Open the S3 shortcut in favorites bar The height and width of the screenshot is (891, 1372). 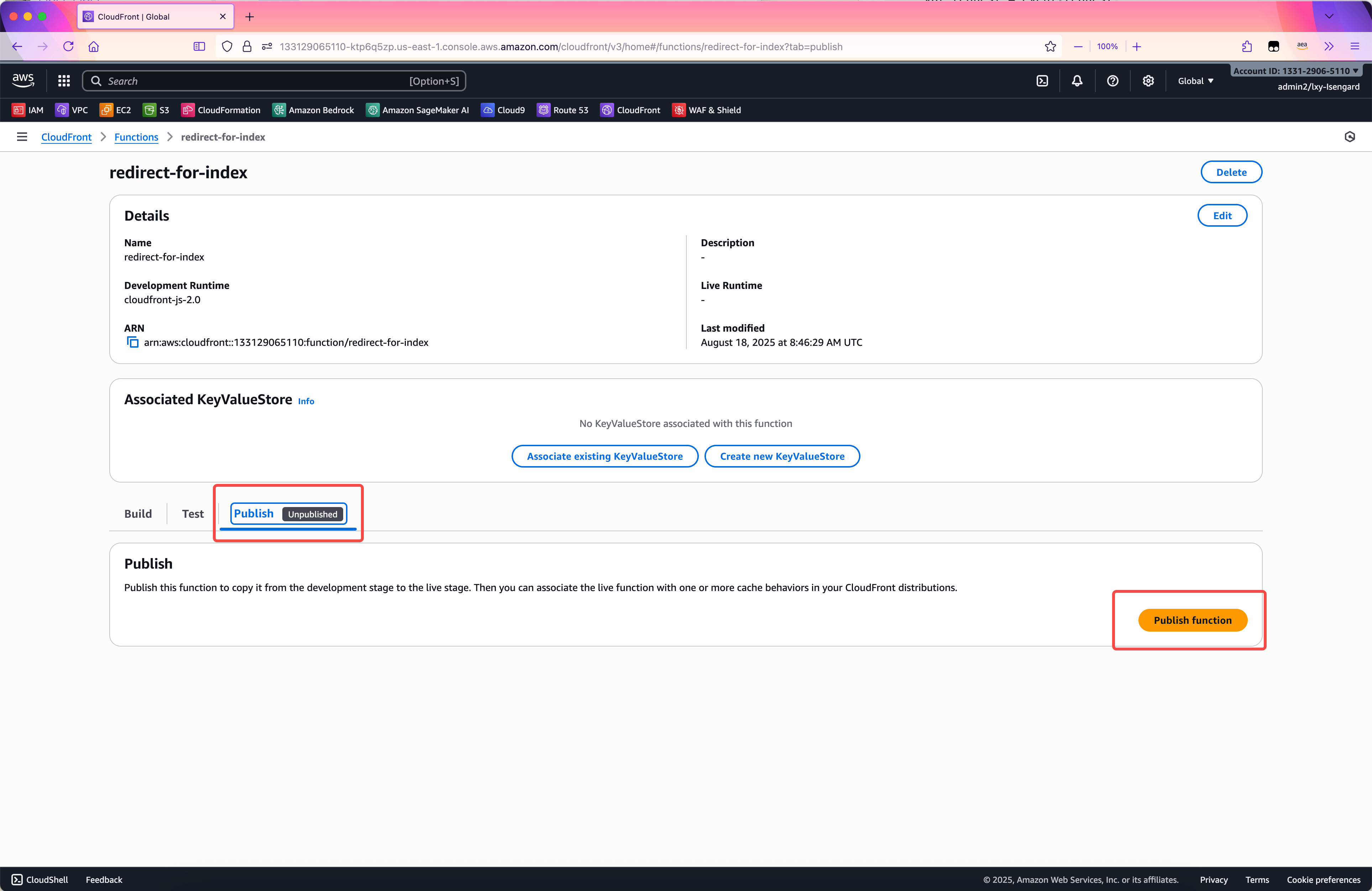[x=156, y=110]
